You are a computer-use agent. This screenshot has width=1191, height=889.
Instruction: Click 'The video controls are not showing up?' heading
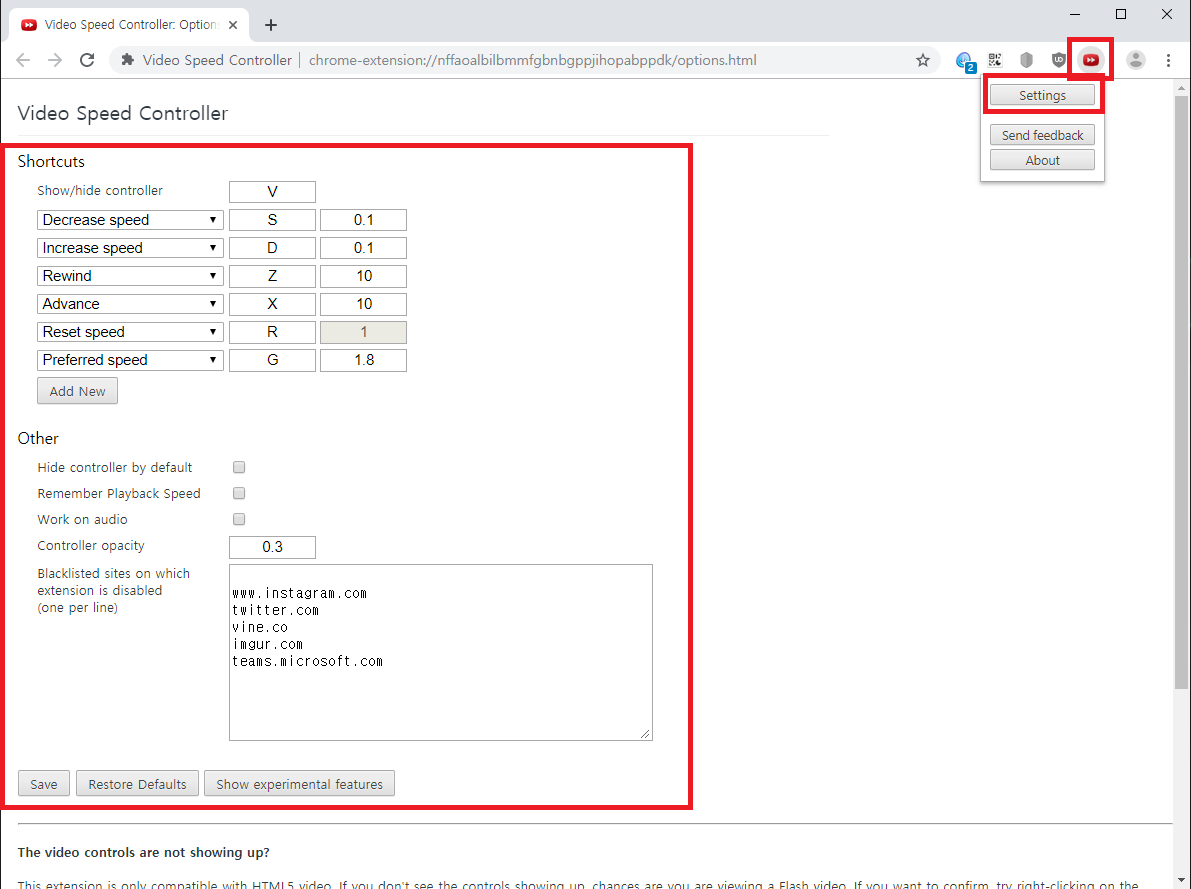tap(144, 853)
